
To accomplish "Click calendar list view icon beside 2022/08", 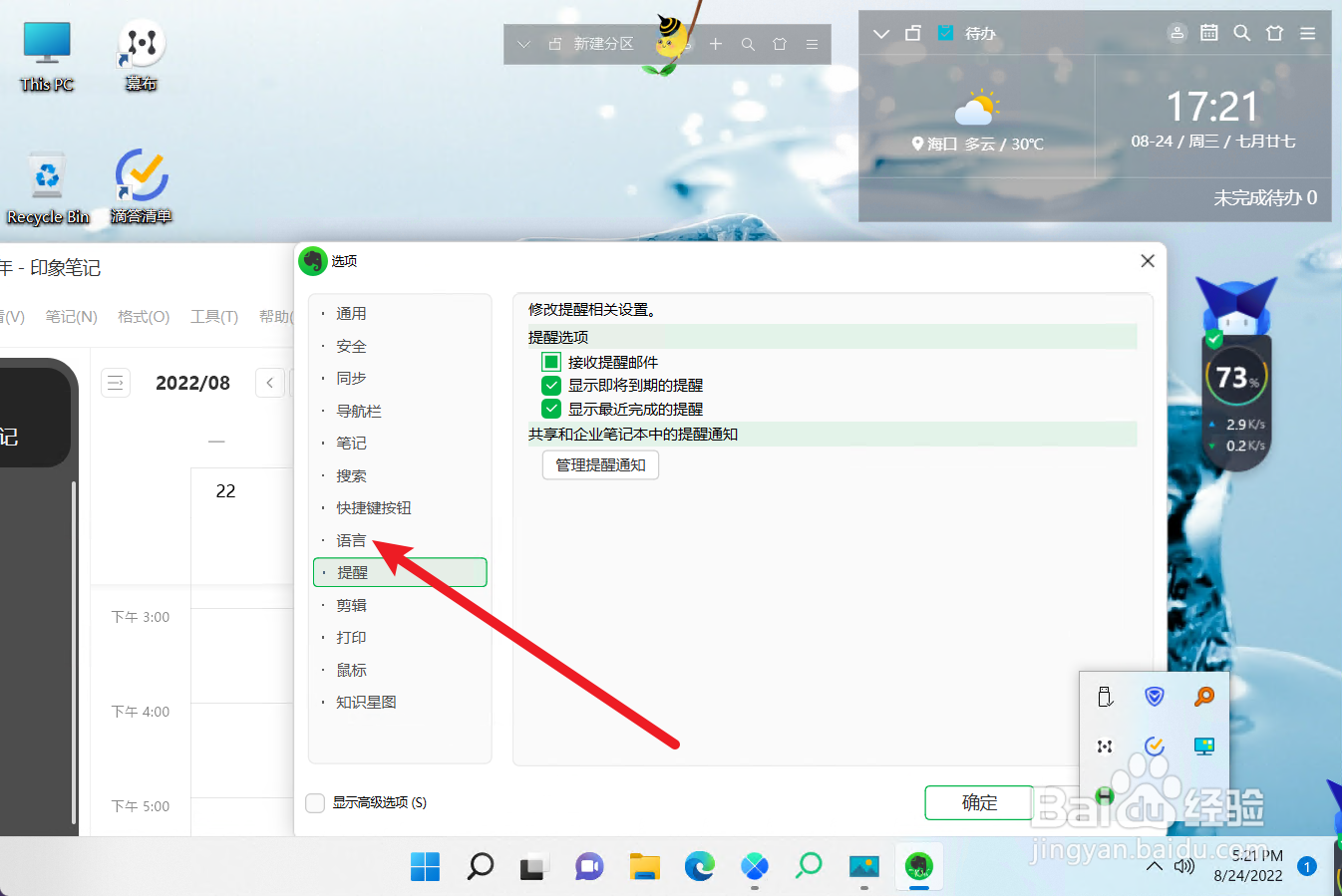I will click(116, 383).
